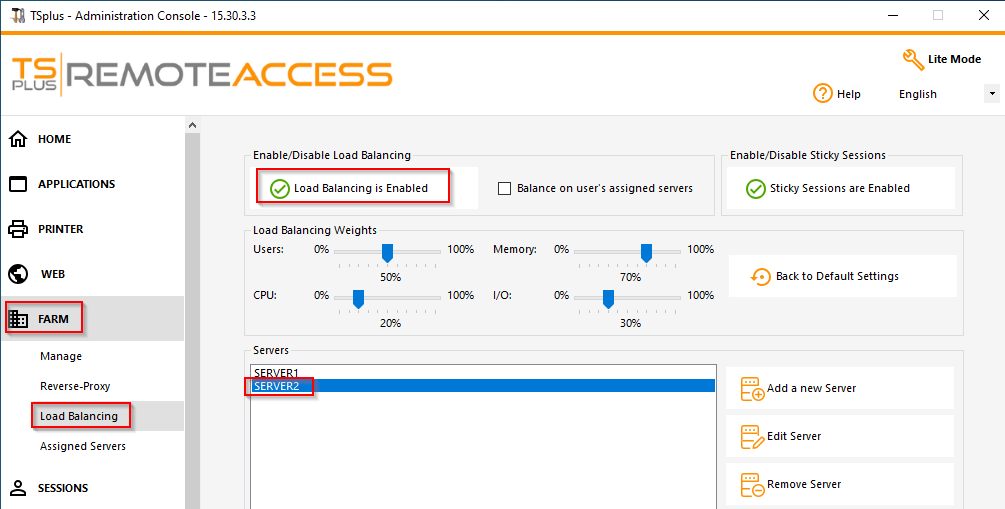Toggle Load Balancing is Enabled button
The image size is (1005, 509).
(350, 188)
